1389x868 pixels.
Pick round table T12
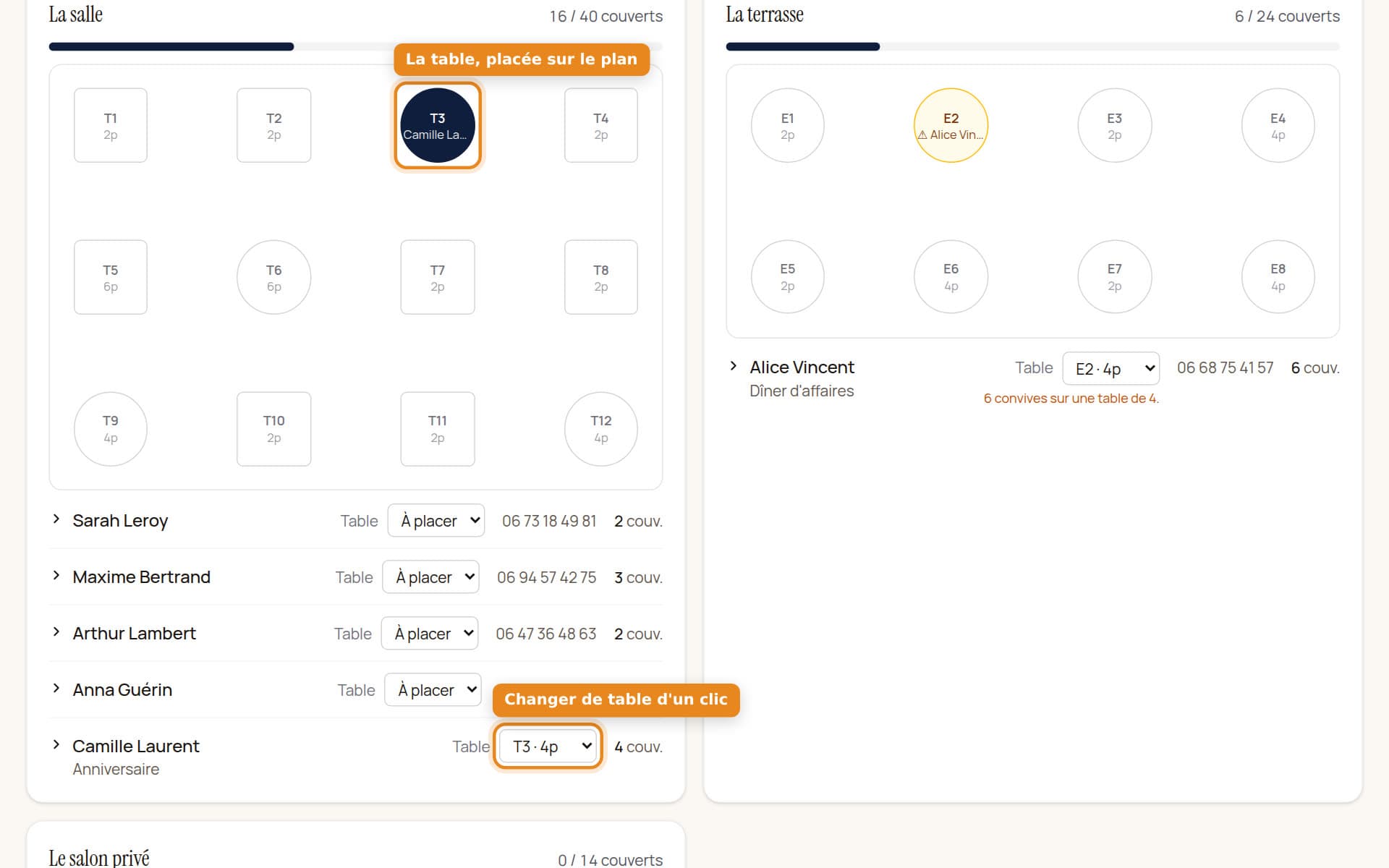(601, 429)
